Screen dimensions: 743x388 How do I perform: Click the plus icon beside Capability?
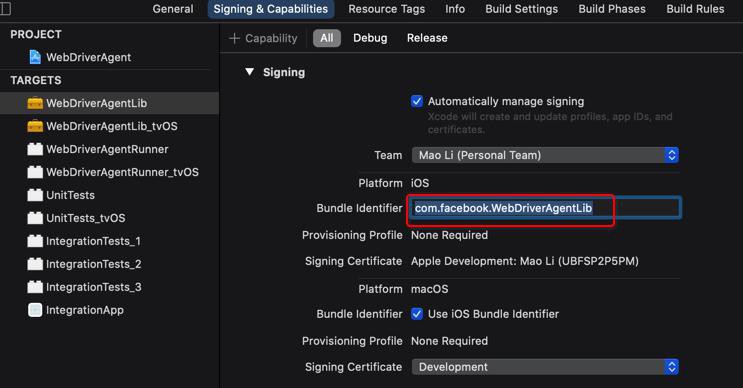235,38
